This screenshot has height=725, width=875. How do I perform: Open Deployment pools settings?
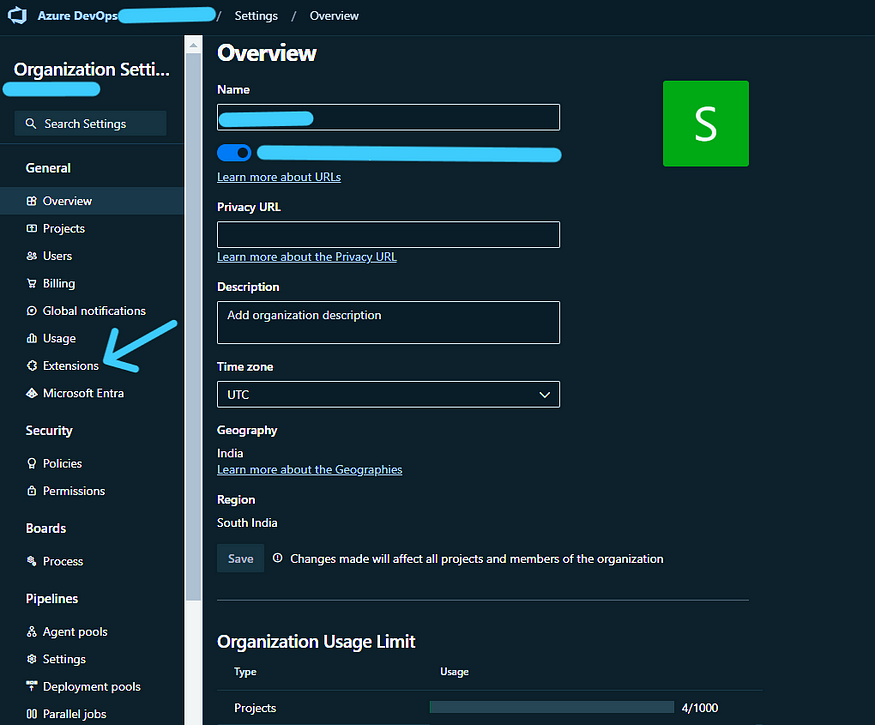(x=92, y=686)
